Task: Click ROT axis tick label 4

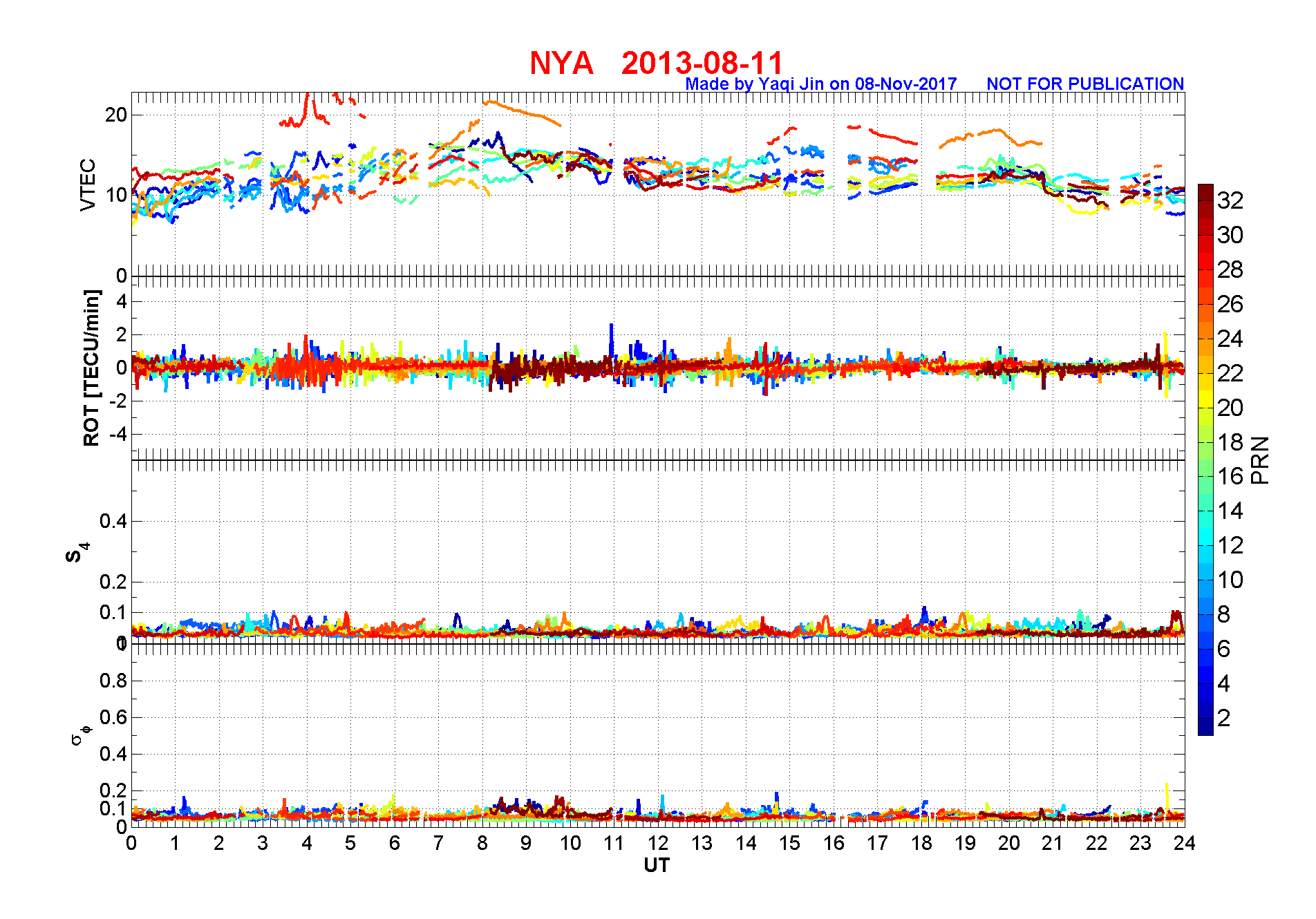Action: pyautogui.click(x=122, y=301)
